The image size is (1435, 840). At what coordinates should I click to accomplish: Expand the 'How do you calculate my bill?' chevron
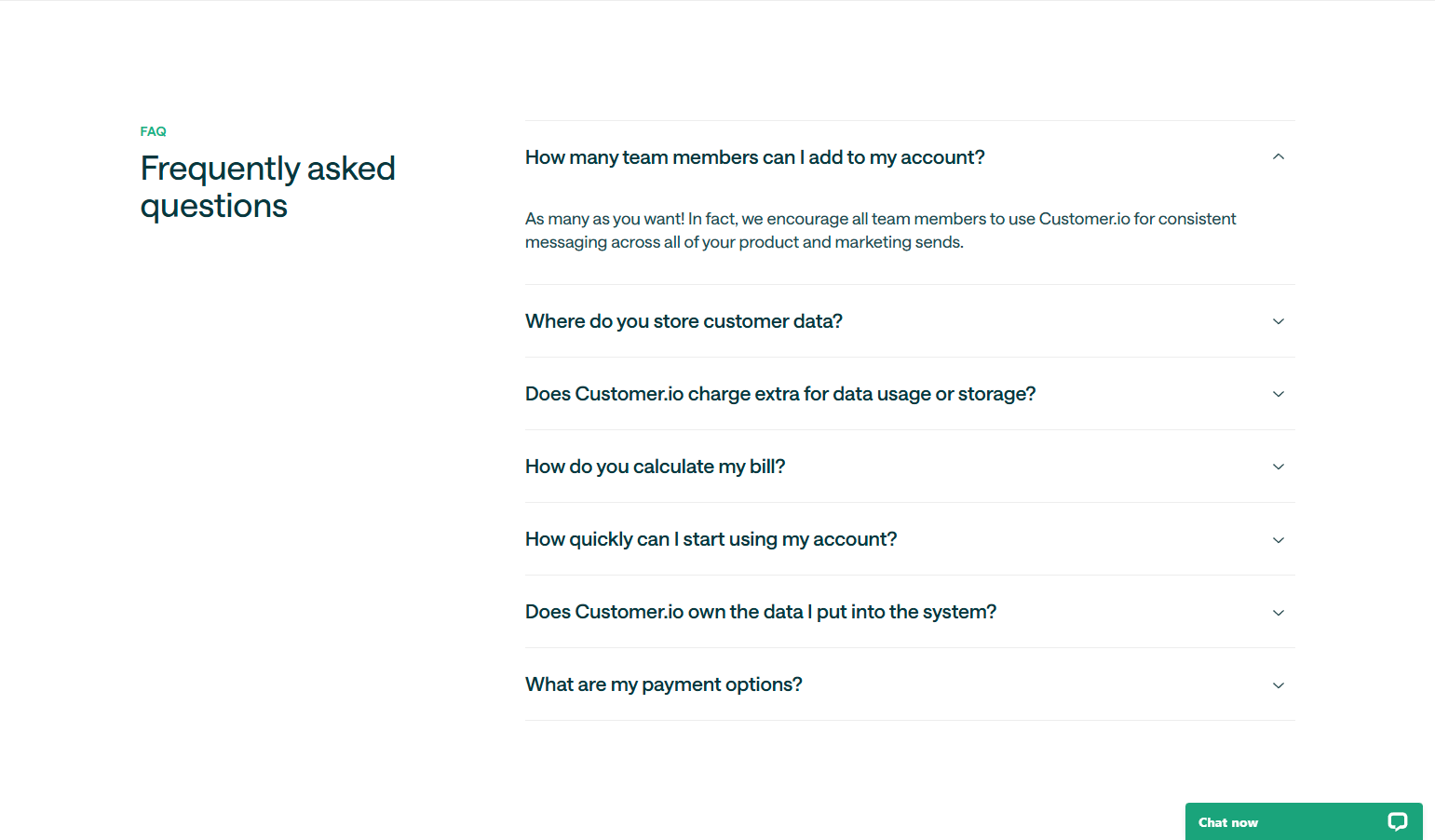pos(1278,466)
